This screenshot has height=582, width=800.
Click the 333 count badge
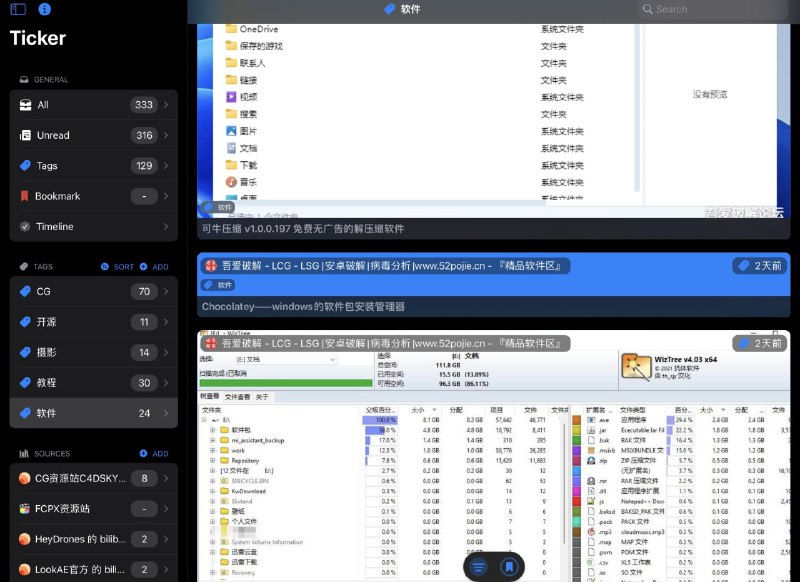coord(144,105)
